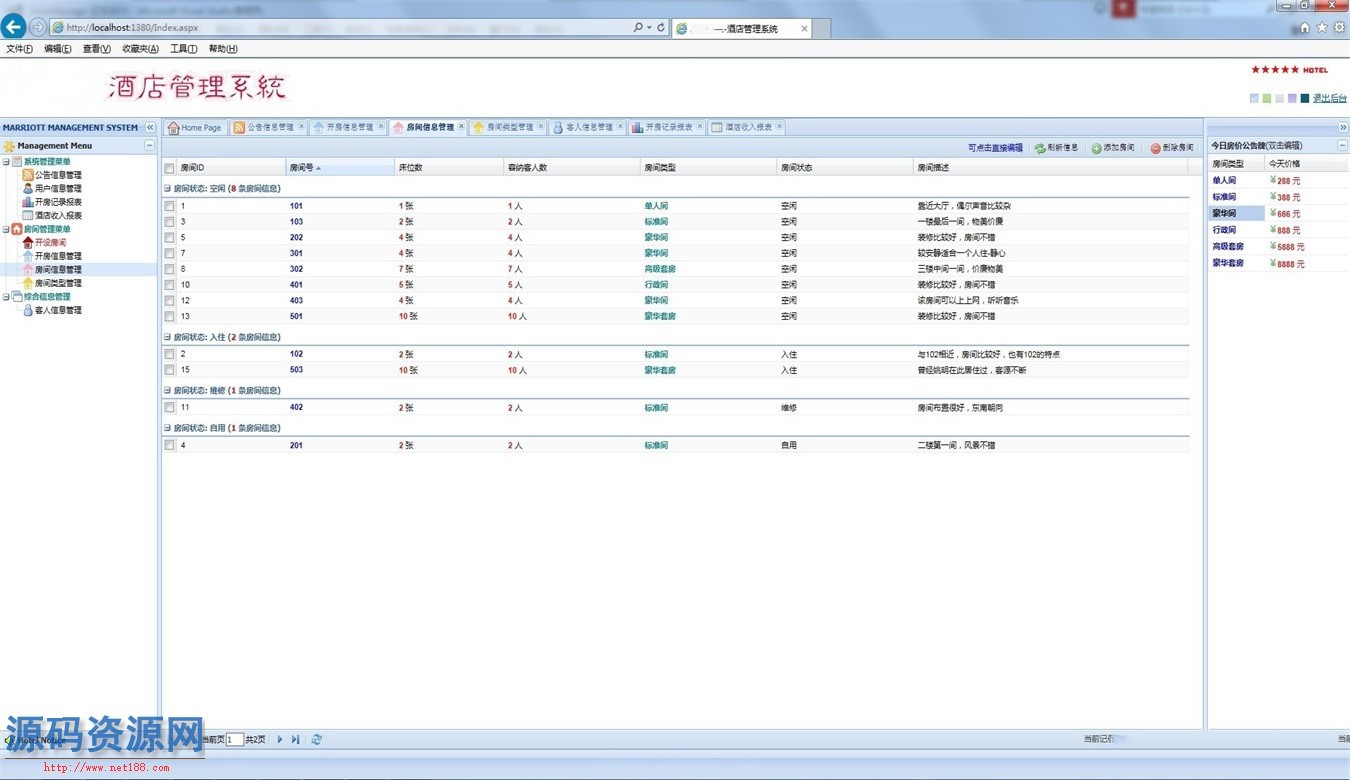
Task: Click the red 删除房间 delete room icon
Action: click(x=1155, y=148)
